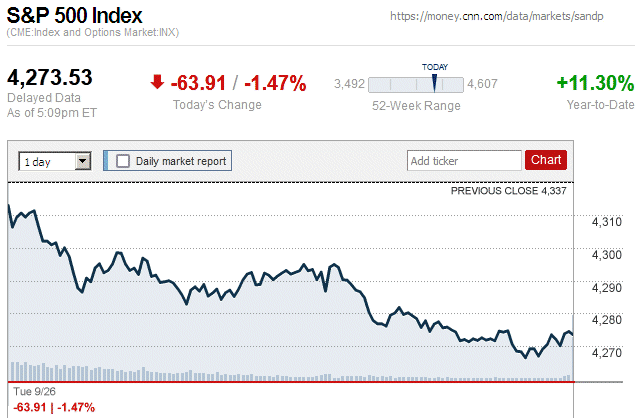This screenshot has height=420, width=640.
Task: Click the TODAY marker on 52-week range
Action: click(x=434, y=80)
